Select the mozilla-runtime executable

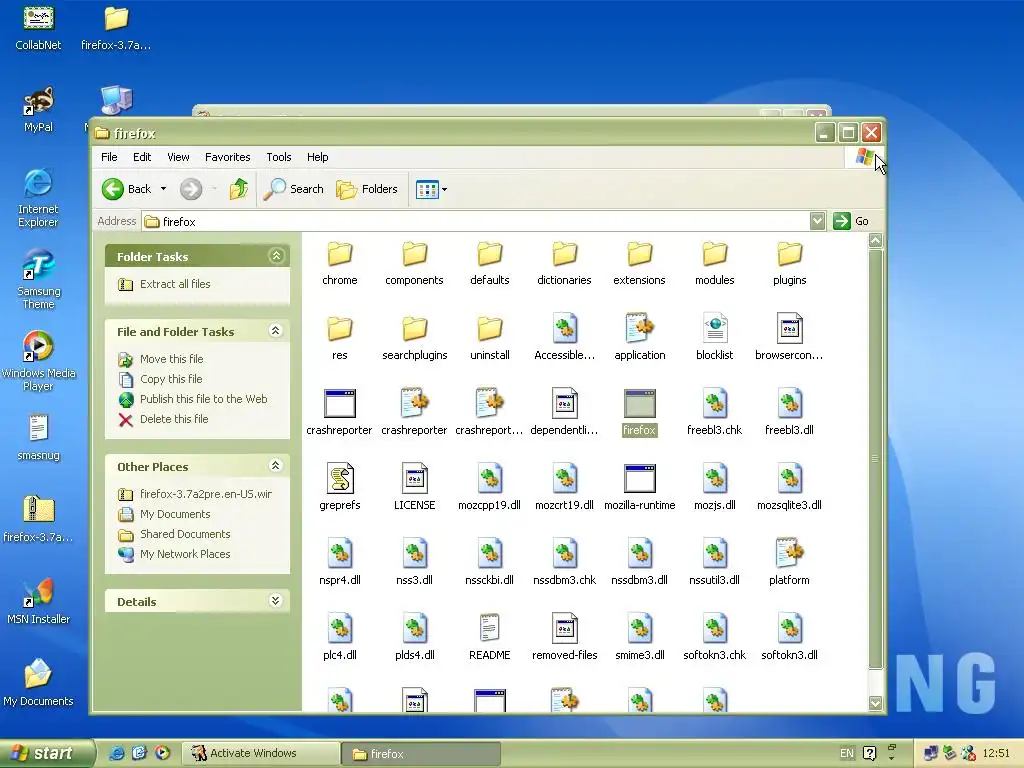(x=639, y=488)
